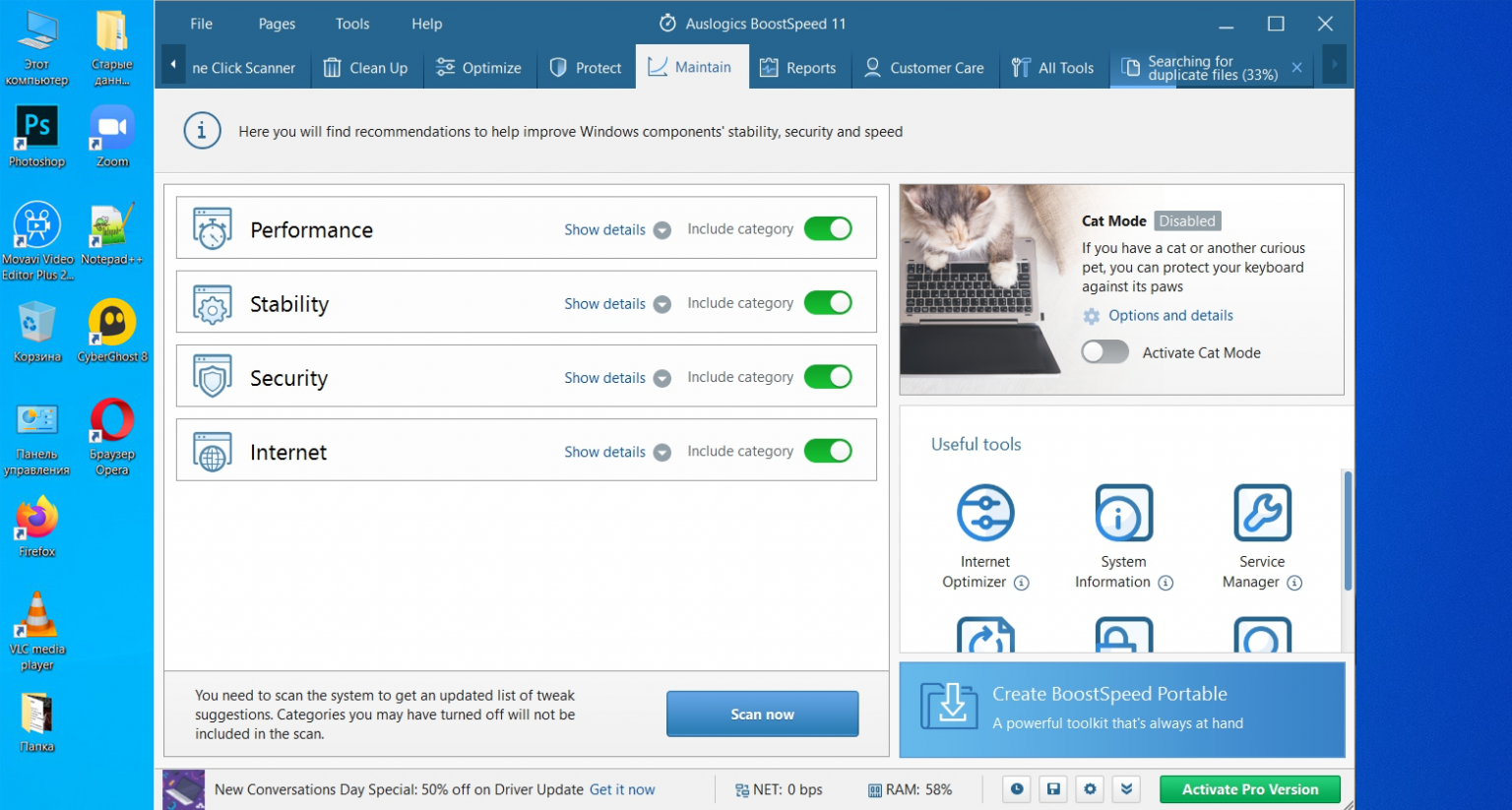The width and height of the screenshot is (1512, 810).
Task: Click the Create BoostSpeed Portable download icon
Action: tap(950, 706)
